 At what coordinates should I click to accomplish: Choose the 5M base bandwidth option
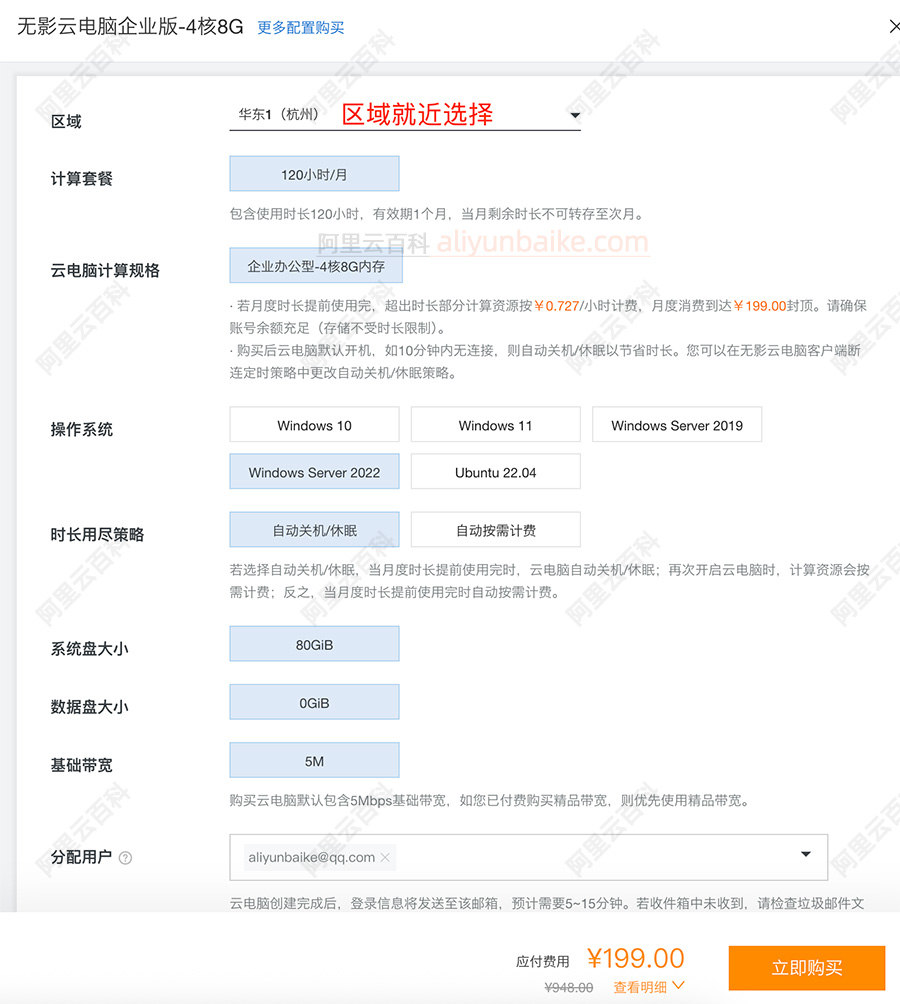314,760
